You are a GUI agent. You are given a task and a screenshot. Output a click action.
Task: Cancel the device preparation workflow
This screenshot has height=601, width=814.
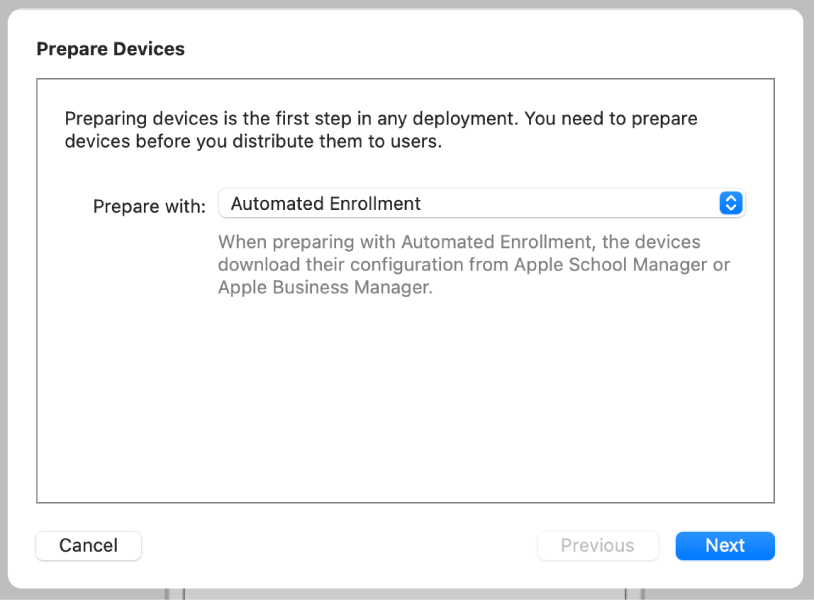click(88, 545)
